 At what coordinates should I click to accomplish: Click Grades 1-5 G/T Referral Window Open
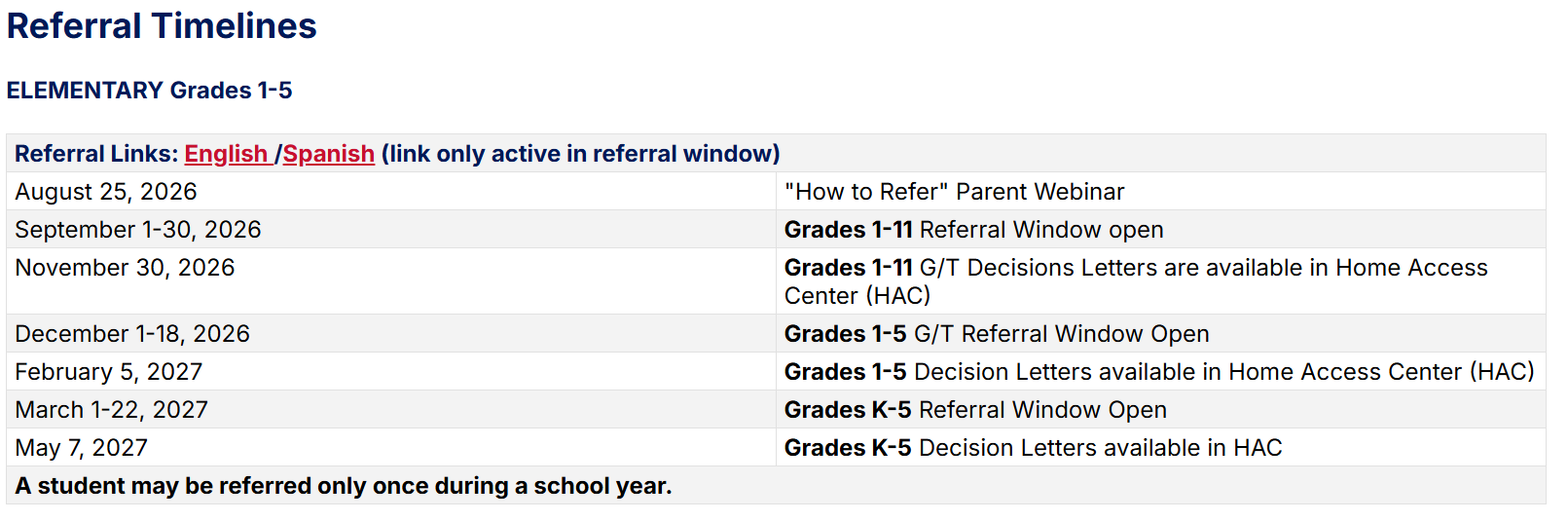click(997, 334)
